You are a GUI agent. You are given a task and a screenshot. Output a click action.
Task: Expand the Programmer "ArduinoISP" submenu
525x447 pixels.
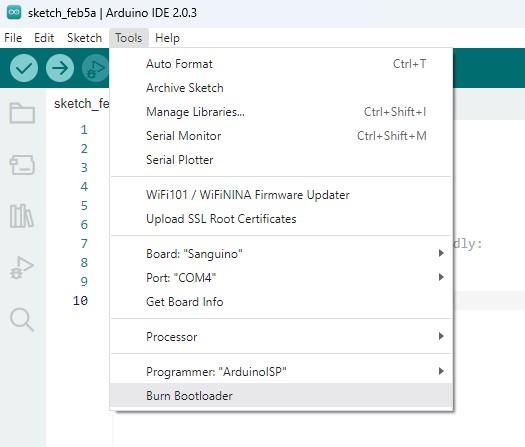pyautogui.click(x=282, y=371)
